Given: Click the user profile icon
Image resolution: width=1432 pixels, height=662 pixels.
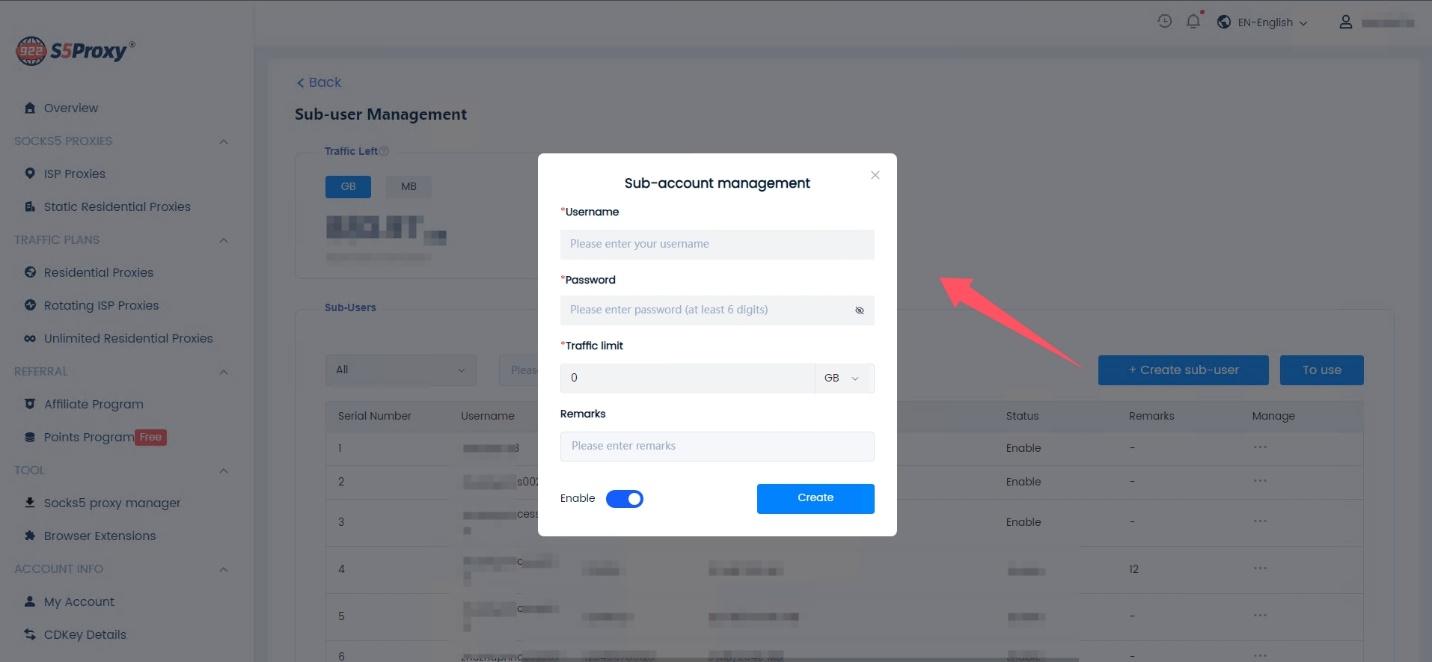Looking at the screenshot, I should click(x=1346, y=22).
